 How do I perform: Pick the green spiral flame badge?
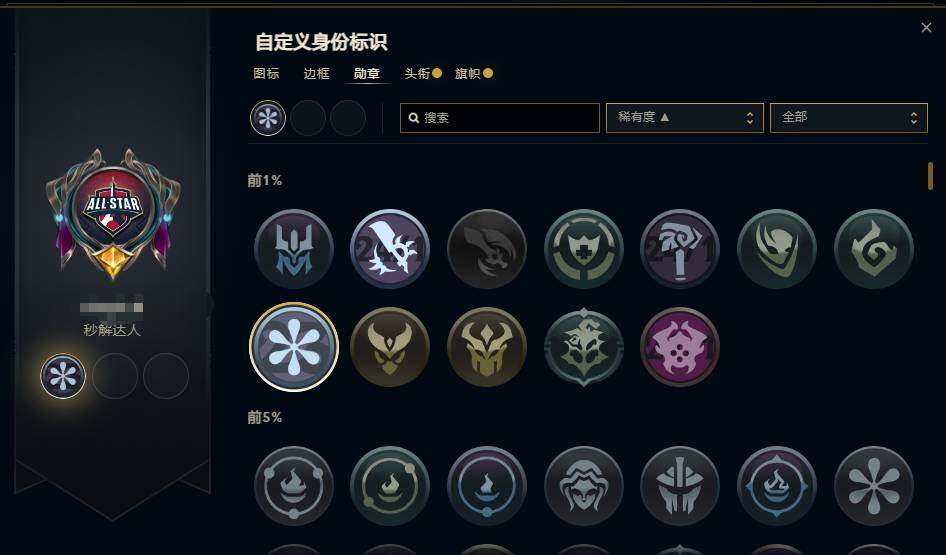[874, 249]
